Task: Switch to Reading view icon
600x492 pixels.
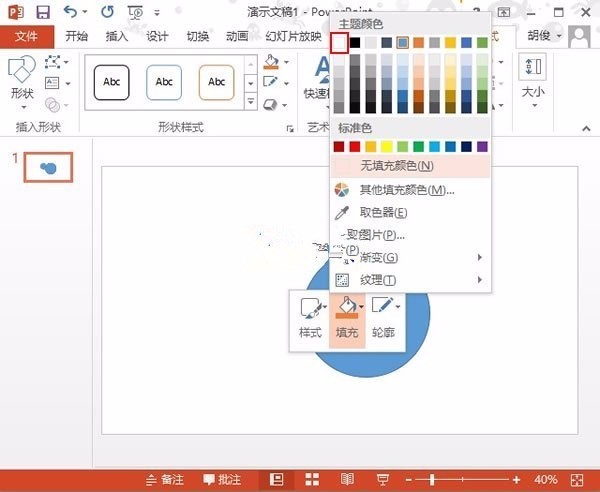Action: pos(347,479)
